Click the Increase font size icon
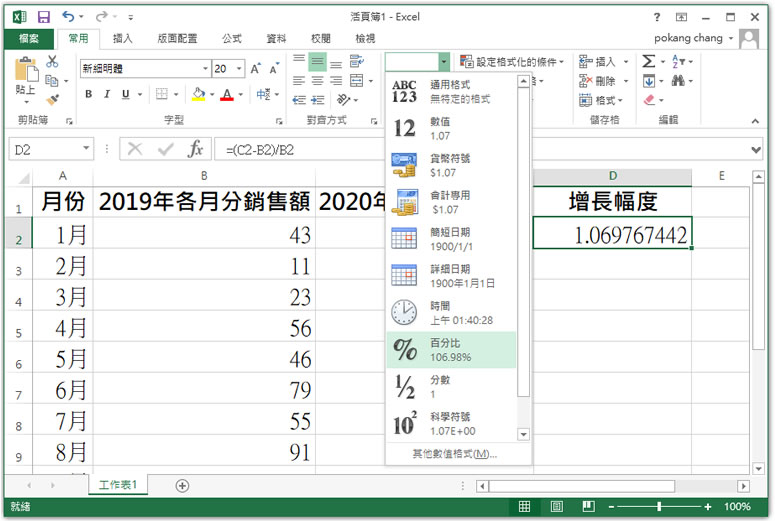The height and width of the screenshot is (521, 775). click(255, 69)
